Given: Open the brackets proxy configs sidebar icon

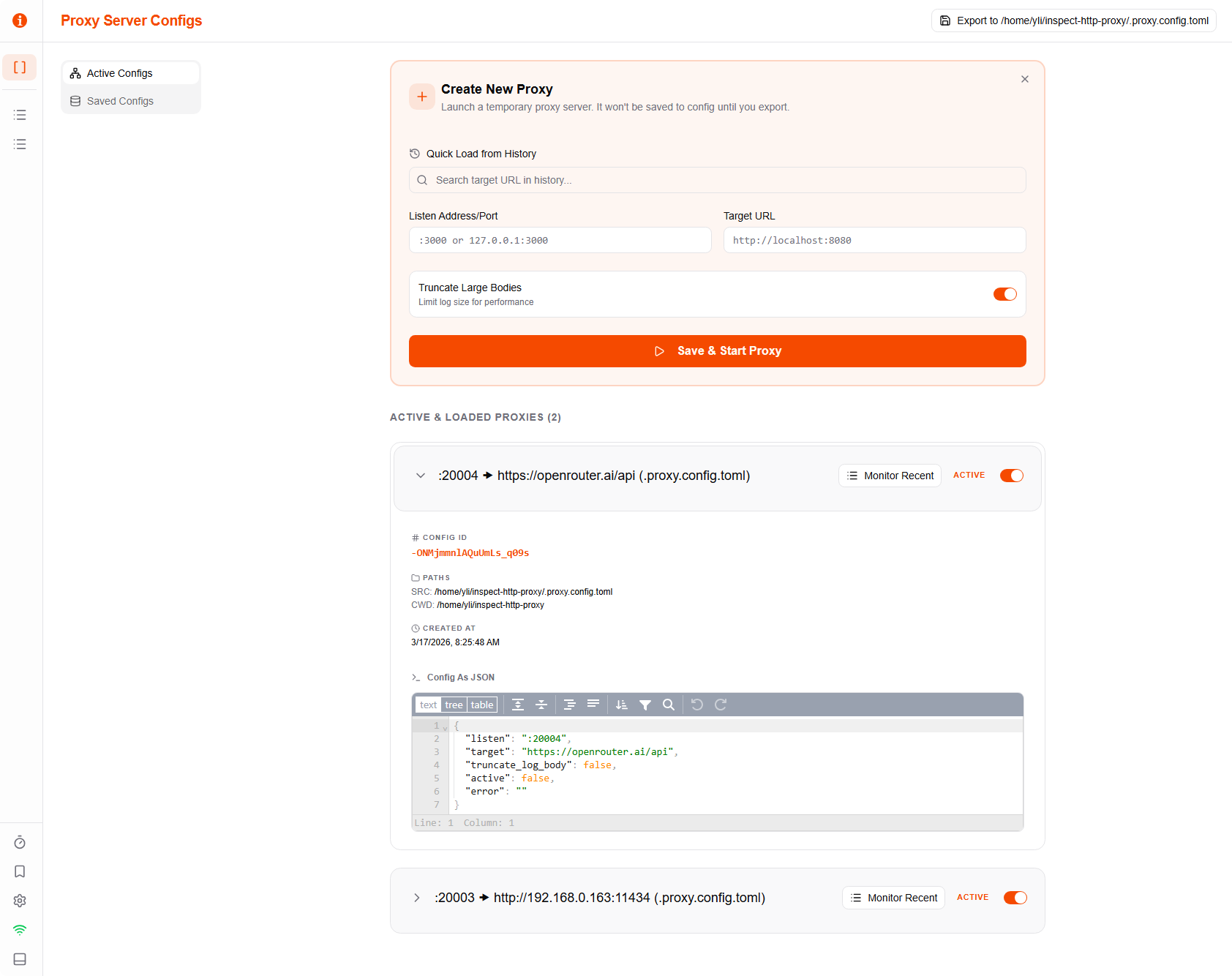Looking at the screenshot, I should [x=20, y=67].
